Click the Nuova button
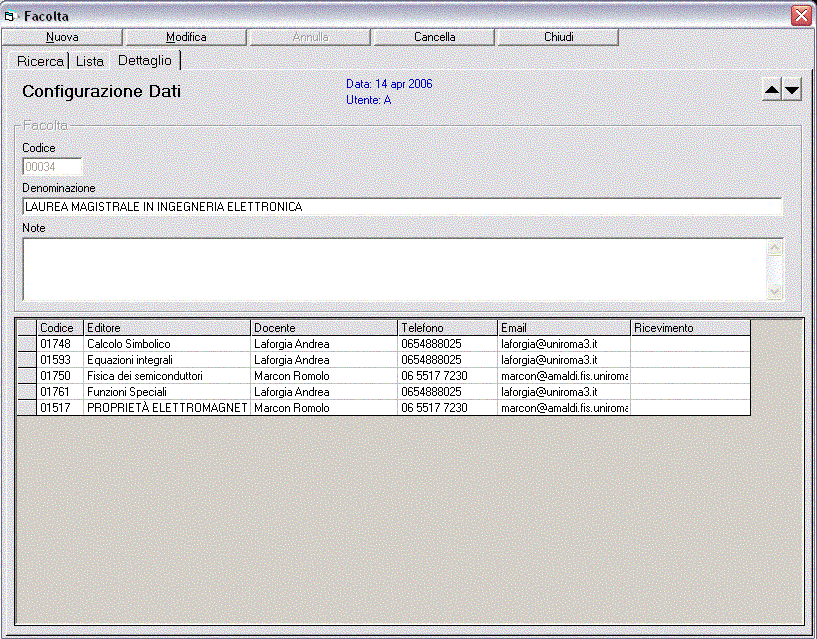The image size is (817, 639). [x=62, y=37]
